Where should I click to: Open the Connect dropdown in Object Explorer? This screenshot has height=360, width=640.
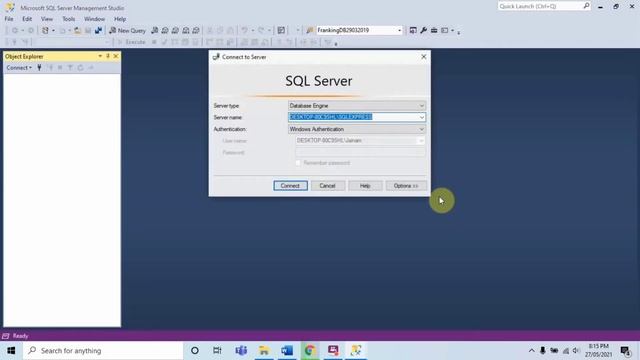(19, 68)
